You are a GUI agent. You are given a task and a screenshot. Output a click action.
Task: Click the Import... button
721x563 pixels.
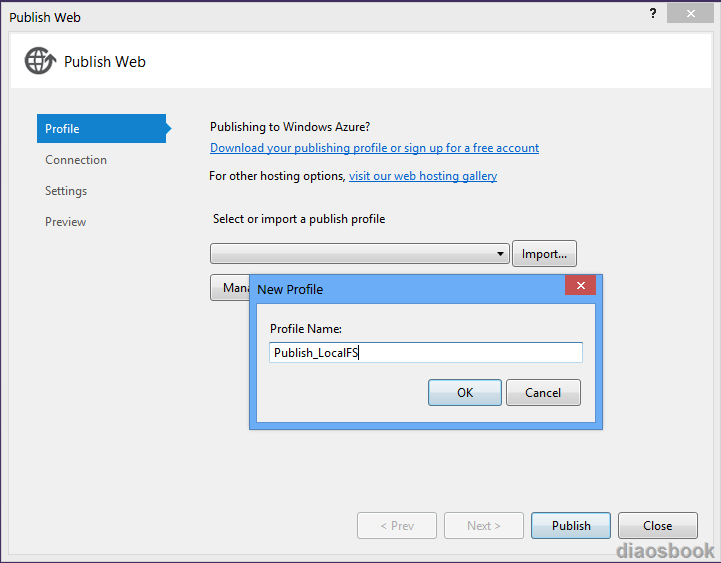(544, 254)
